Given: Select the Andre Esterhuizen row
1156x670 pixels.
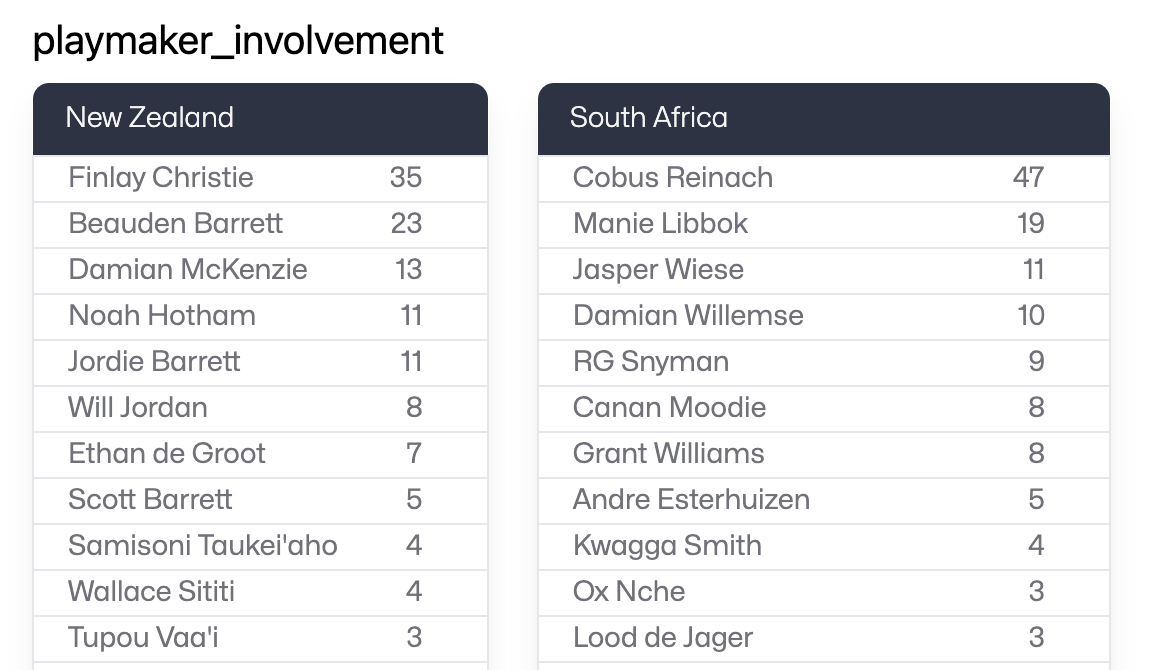Looking at the screenshot, I should 824,500.
